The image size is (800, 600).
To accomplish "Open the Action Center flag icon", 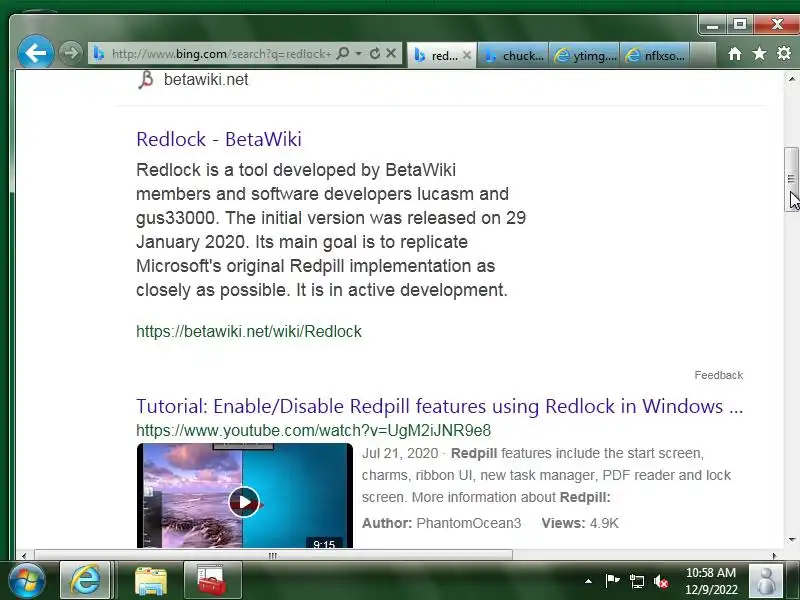I will coord(612,581).
